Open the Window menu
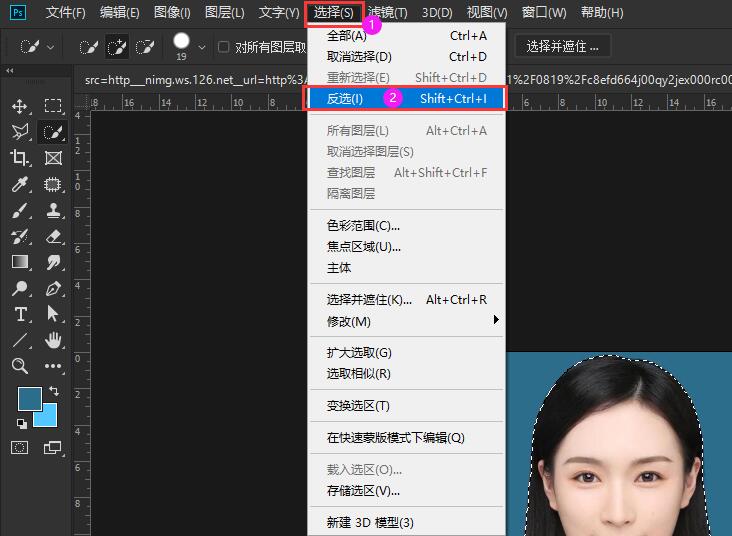 point(544,12)
